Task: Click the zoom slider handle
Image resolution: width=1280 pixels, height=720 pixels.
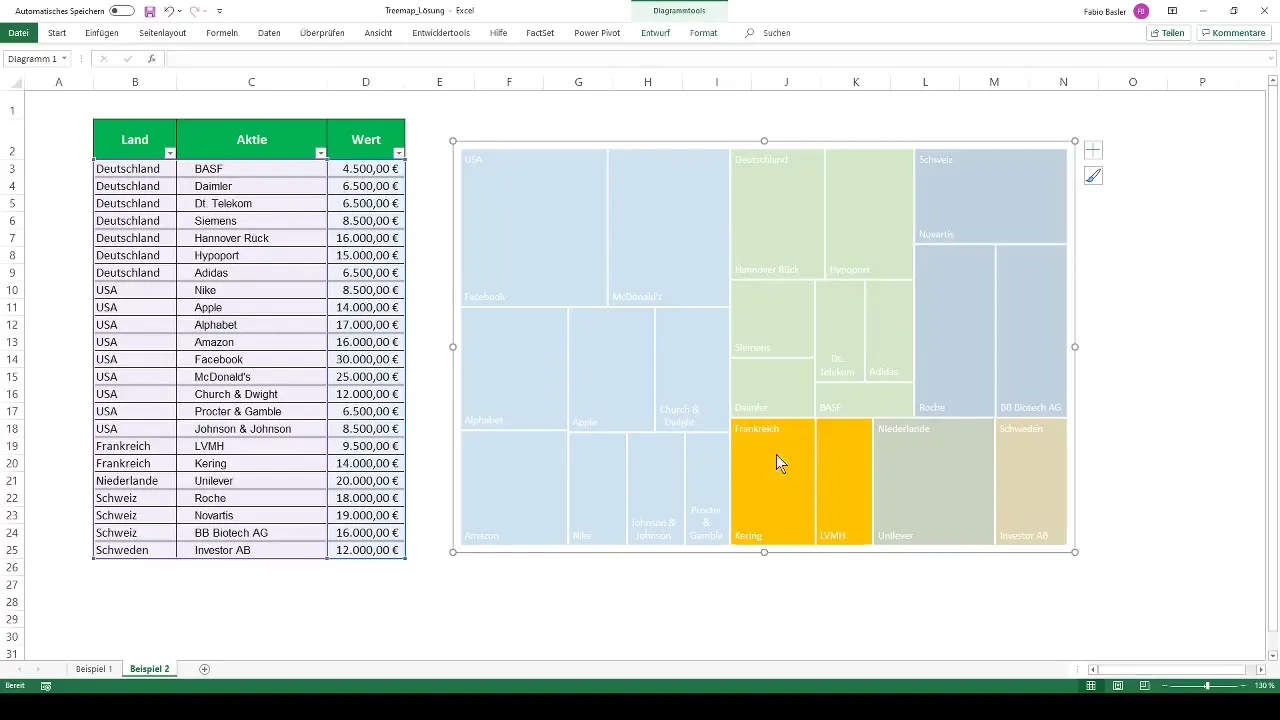Action: (1207, 686)
